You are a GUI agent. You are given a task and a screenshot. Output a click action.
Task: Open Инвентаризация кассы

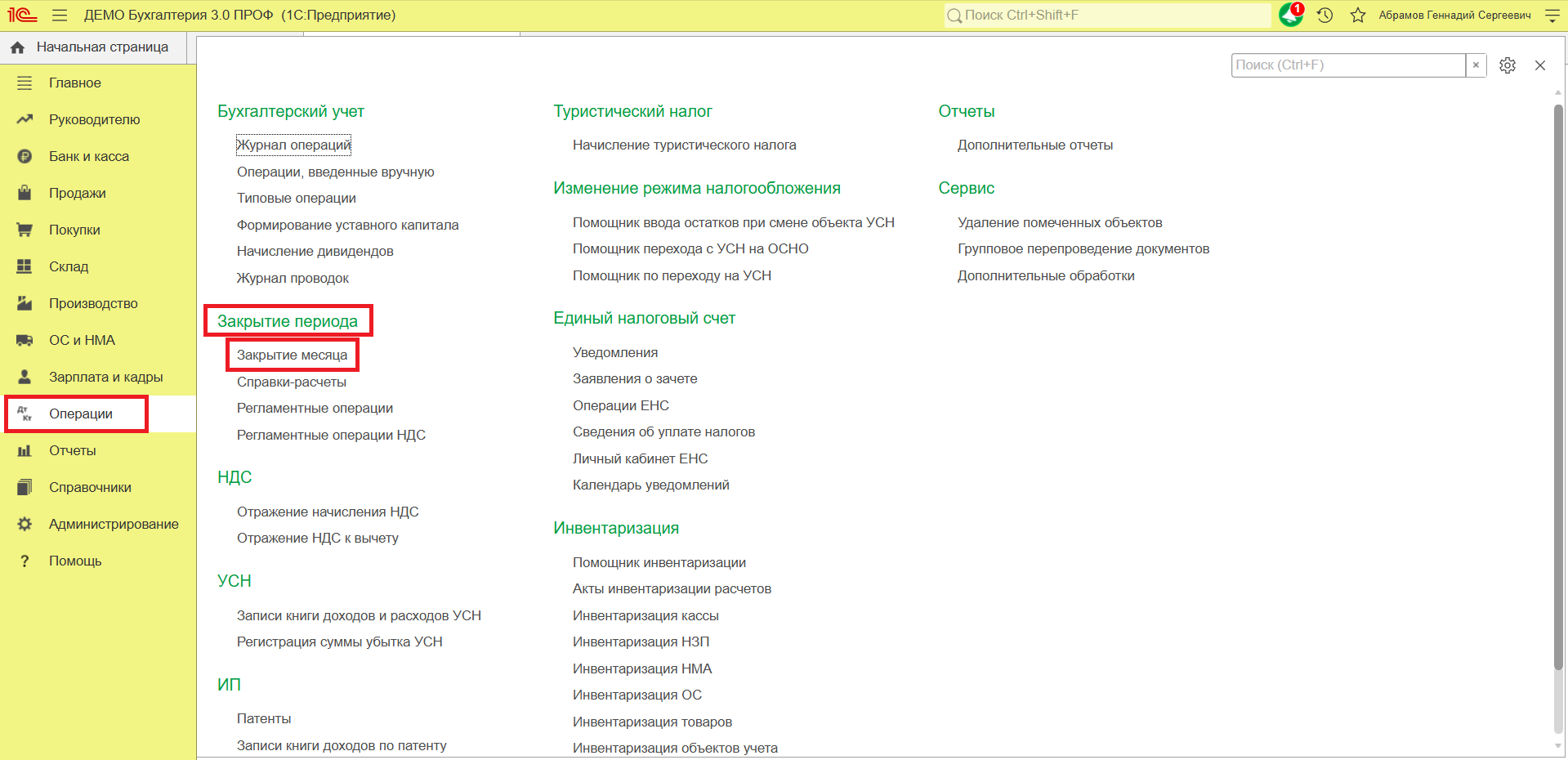point(646,615)
